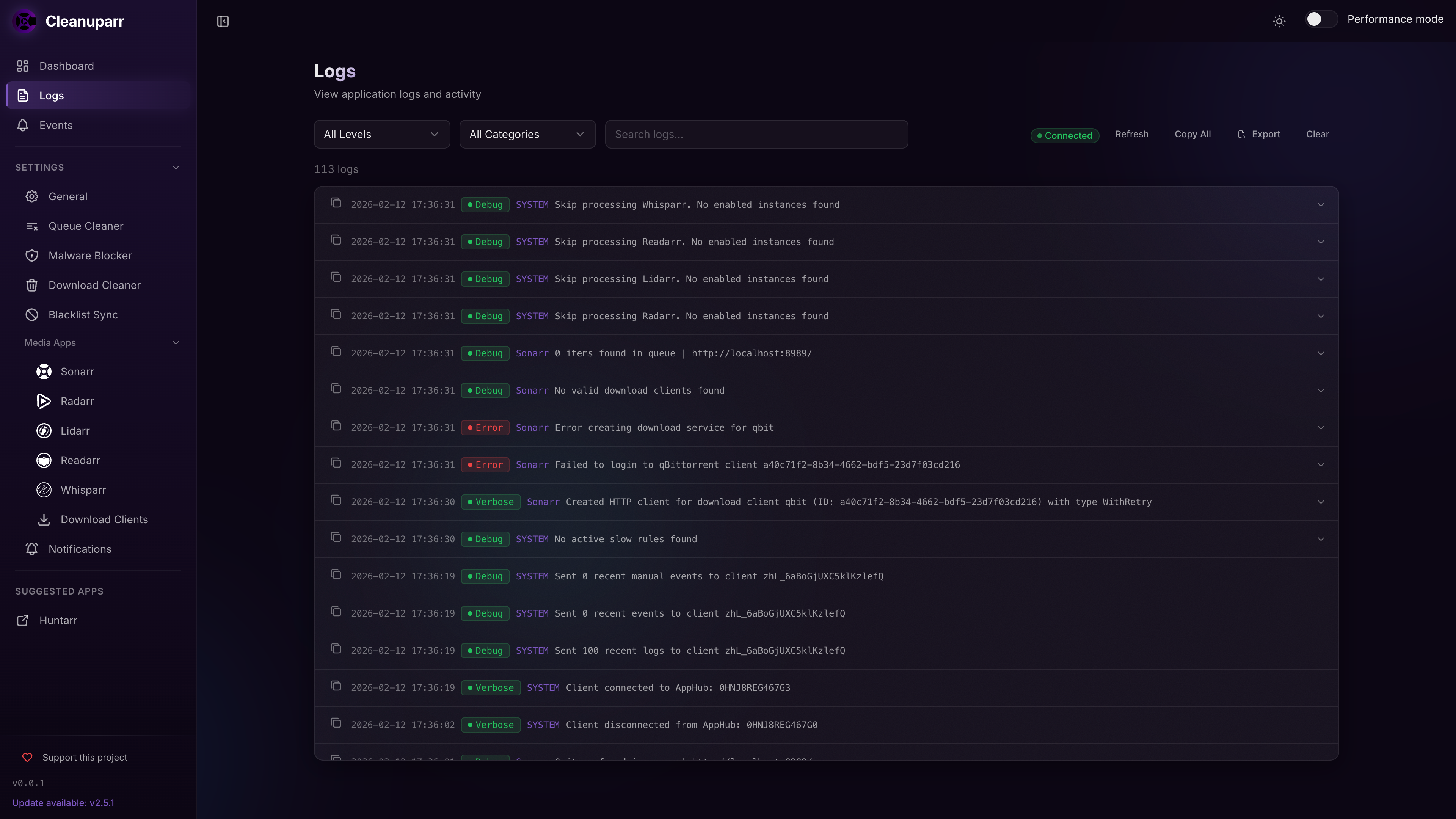Open Download Cleaner settings
1456x819 pixels.
click(103, 285)
